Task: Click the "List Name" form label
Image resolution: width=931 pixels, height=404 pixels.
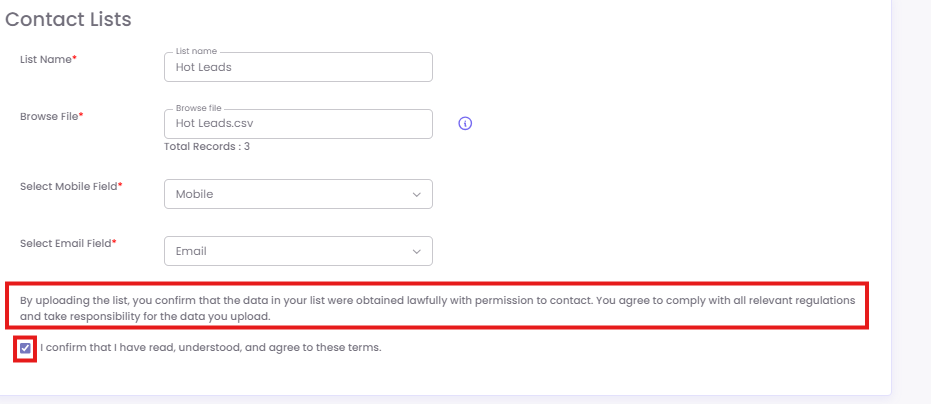Action: coord(47,60)
